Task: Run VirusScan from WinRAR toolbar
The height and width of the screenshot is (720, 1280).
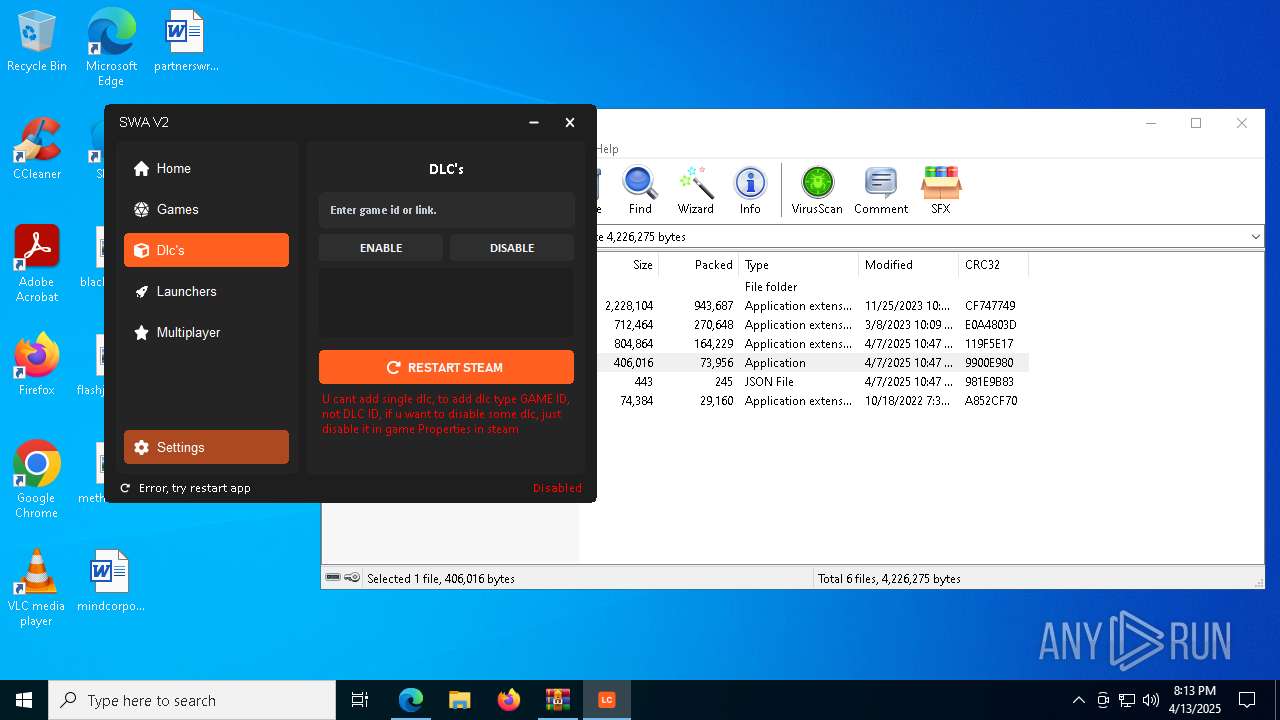Action: [x=817, y=190]
